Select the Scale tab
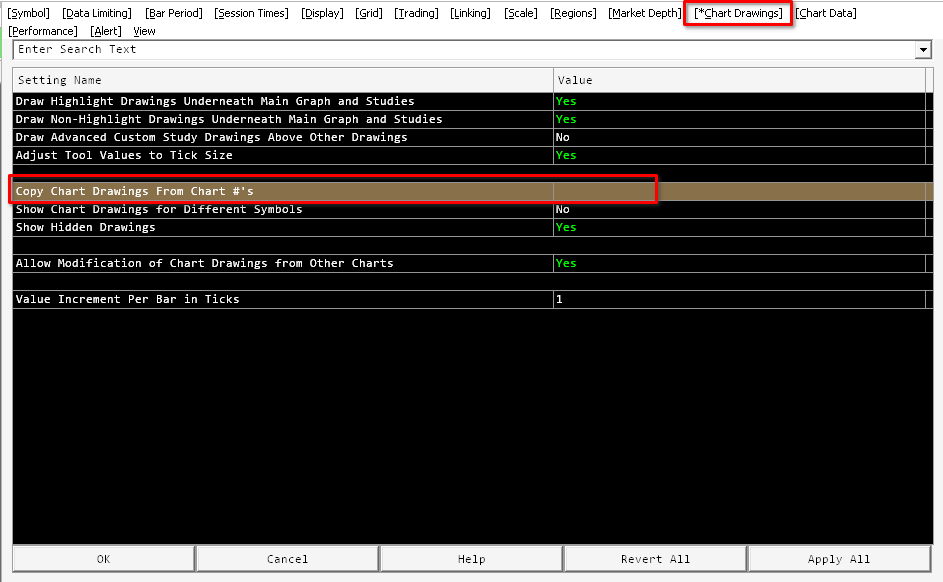 (x=521, y=13)
